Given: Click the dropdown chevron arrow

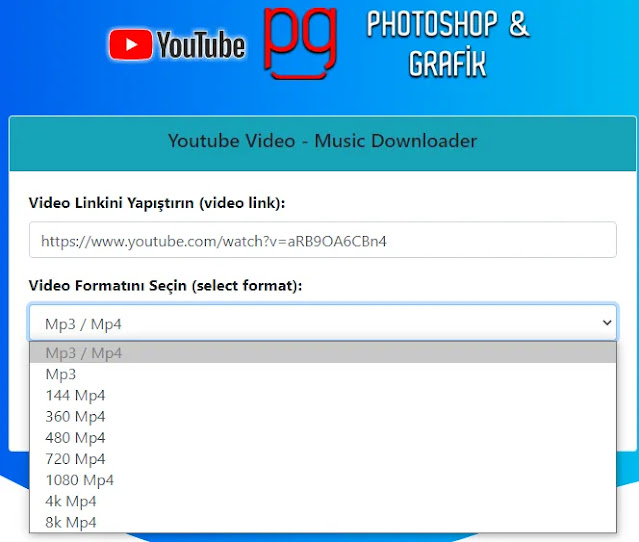Looking at the screenshot, I should point(607,323).
